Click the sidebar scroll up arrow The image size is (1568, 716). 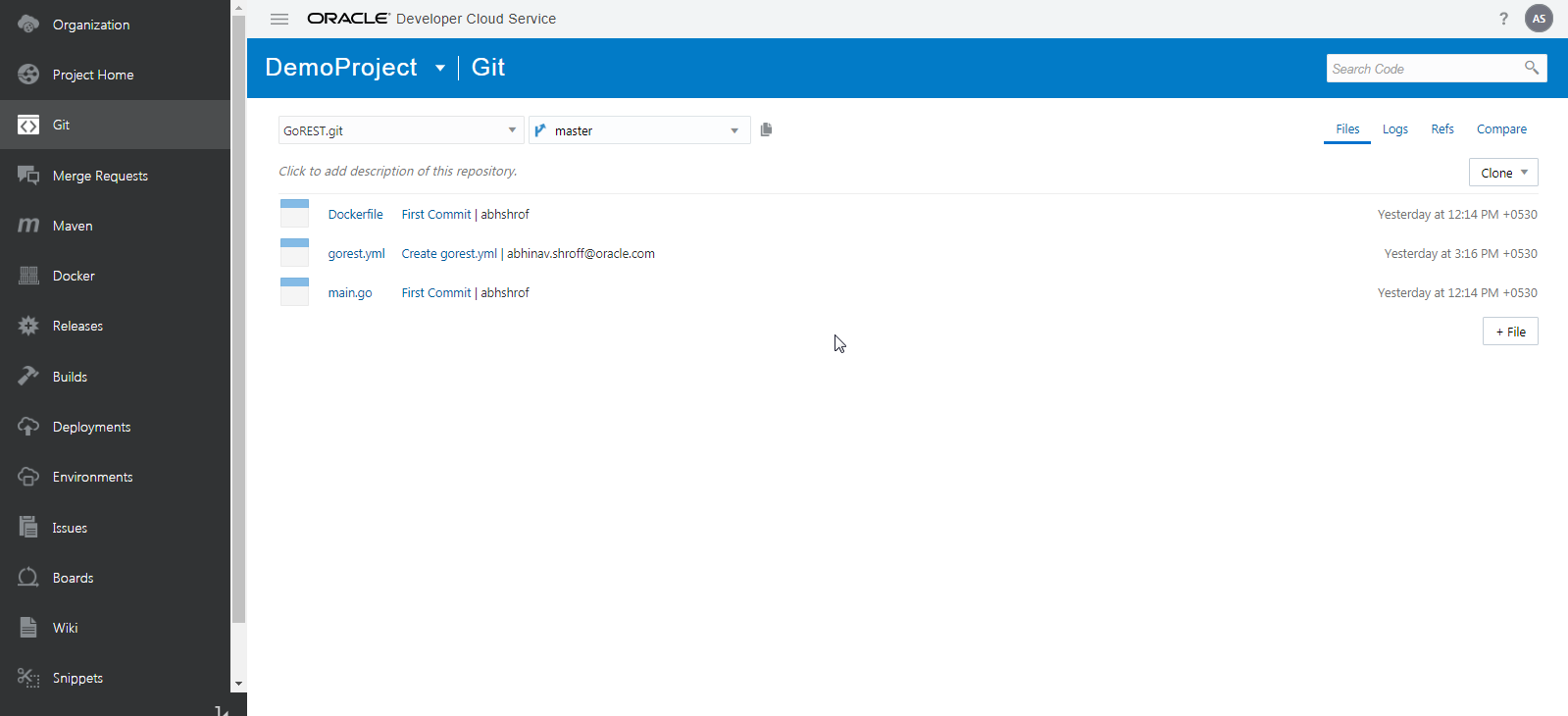click(238, 8)
